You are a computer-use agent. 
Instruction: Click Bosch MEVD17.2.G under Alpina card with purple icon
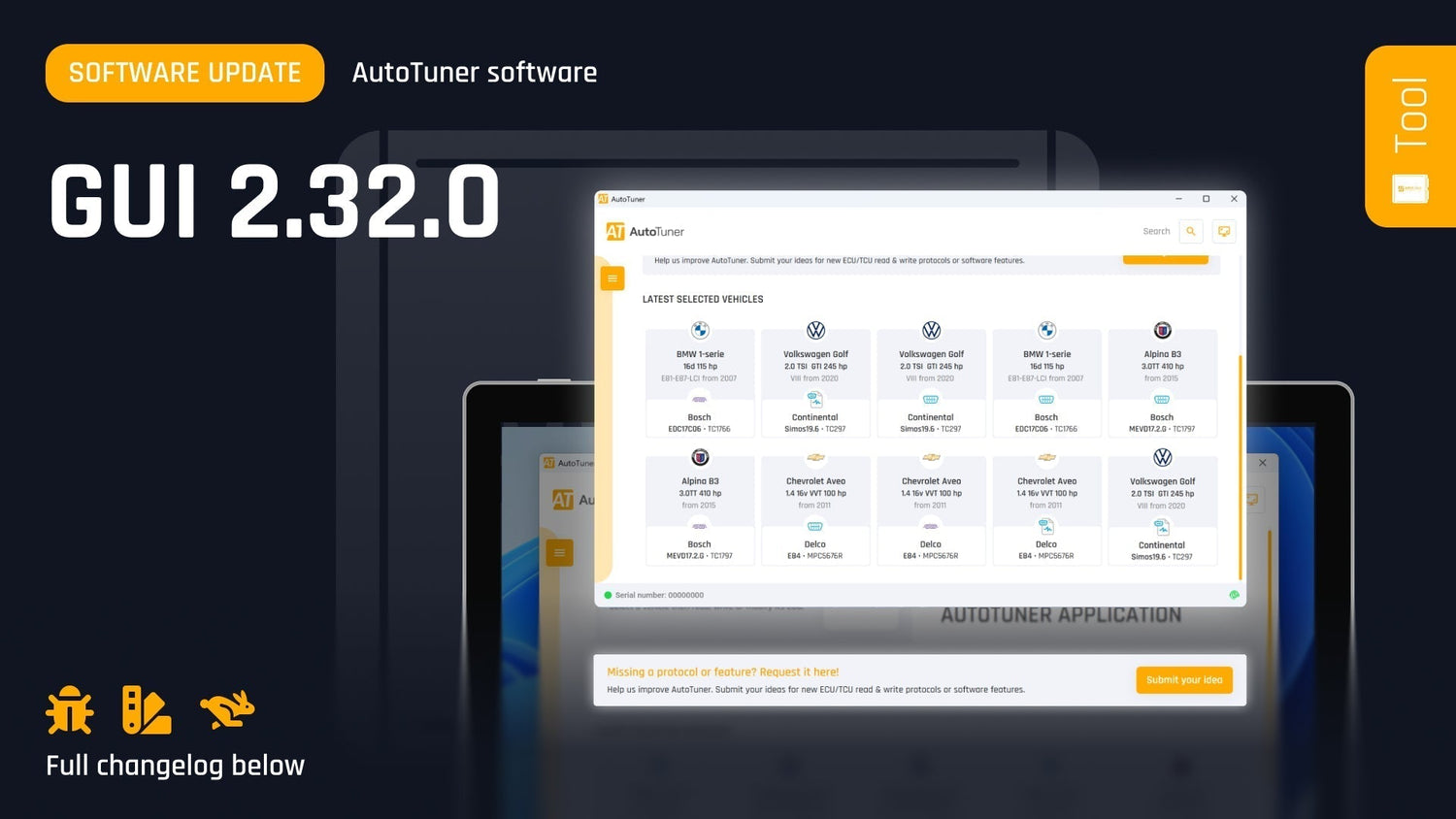[699, 550]
